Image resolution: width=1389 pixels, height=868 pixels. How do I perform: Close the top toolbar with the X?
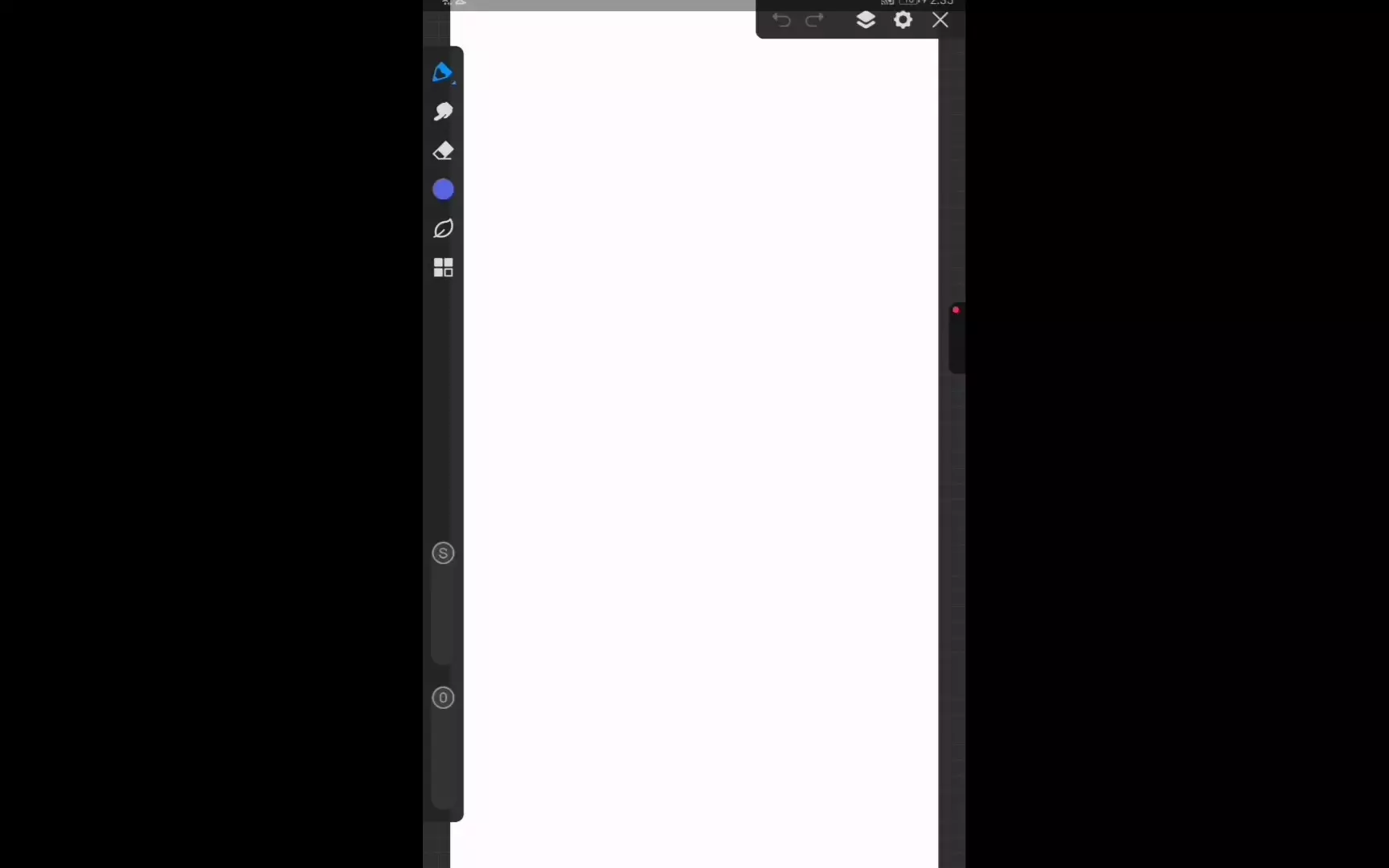[940, 20]
